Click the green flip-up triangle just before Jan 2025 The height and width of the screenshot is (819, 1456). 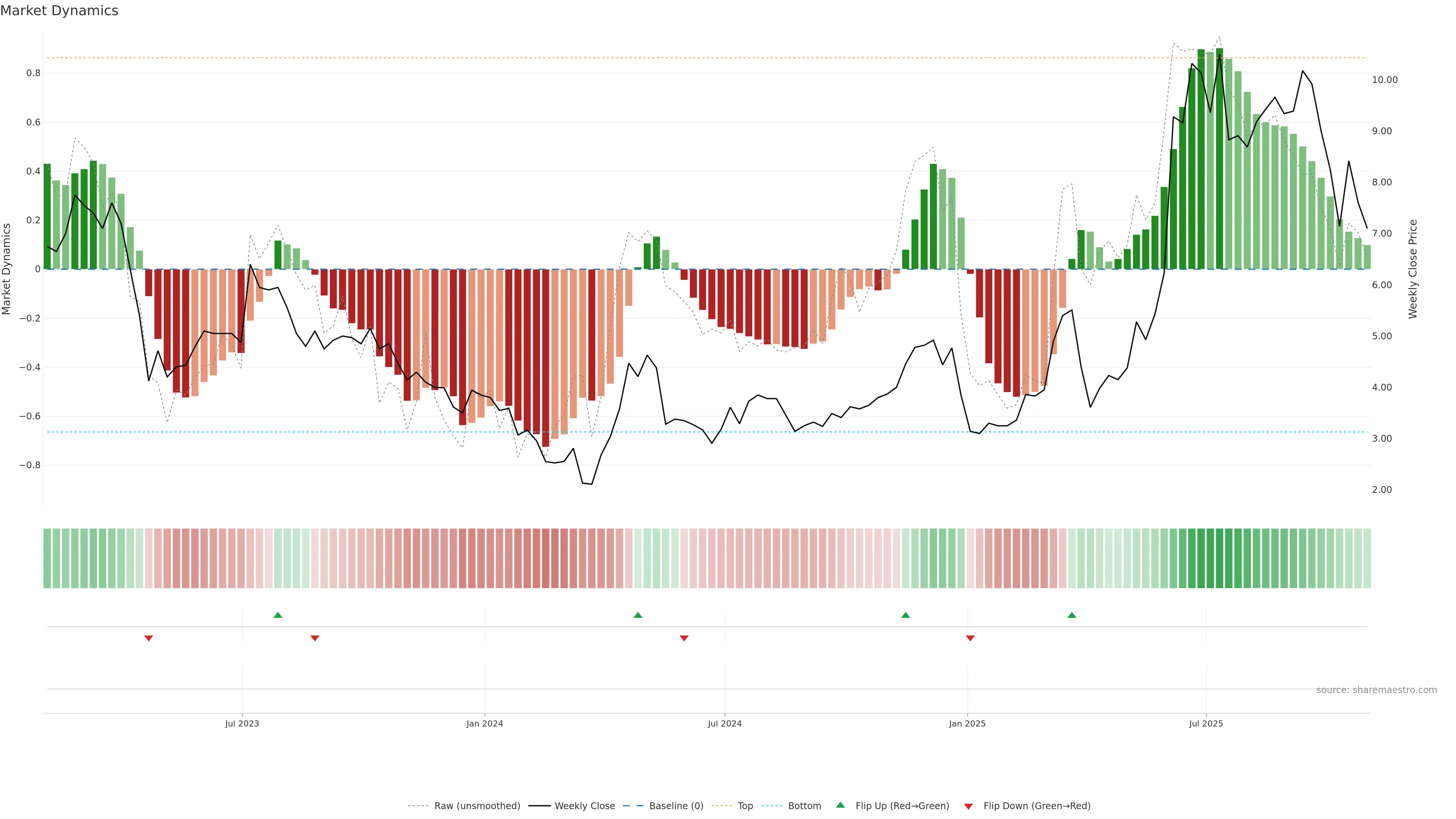point(905,615)
